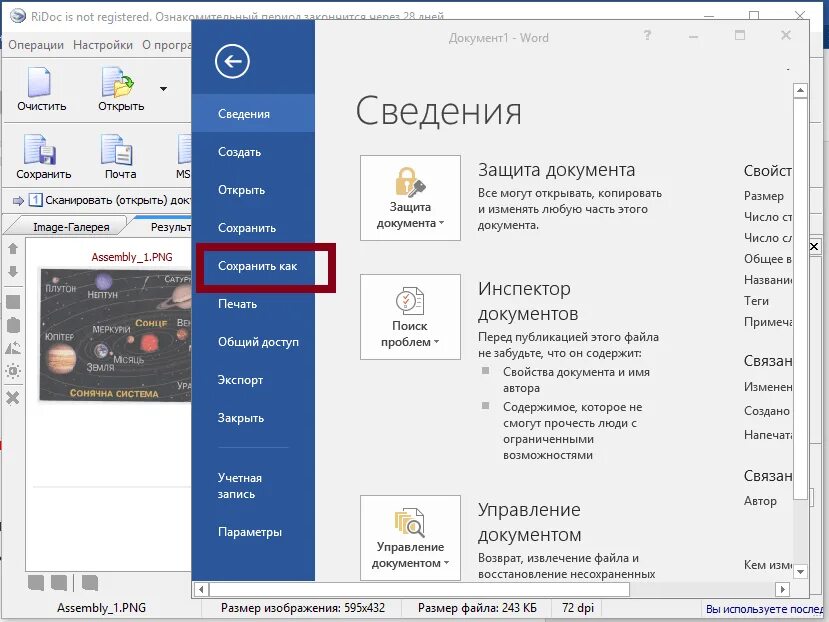Viewport: 829px width, 622px height.
Task: Delete image with the X icon in the sidebar
Action: [13, 398]
